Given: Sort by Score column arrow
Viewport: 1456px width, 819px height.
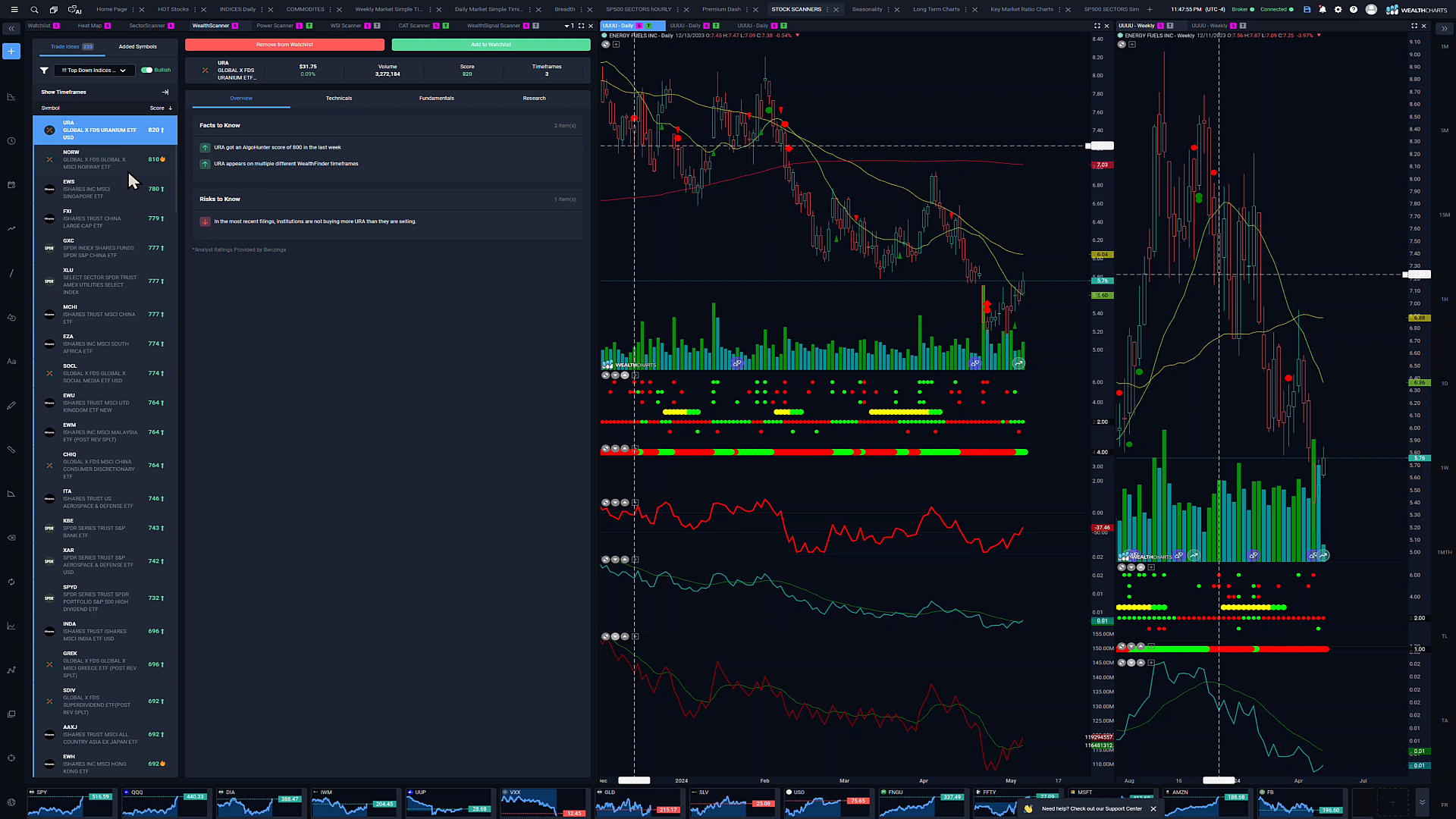Looking at the screenshot, I should [170, 108].
